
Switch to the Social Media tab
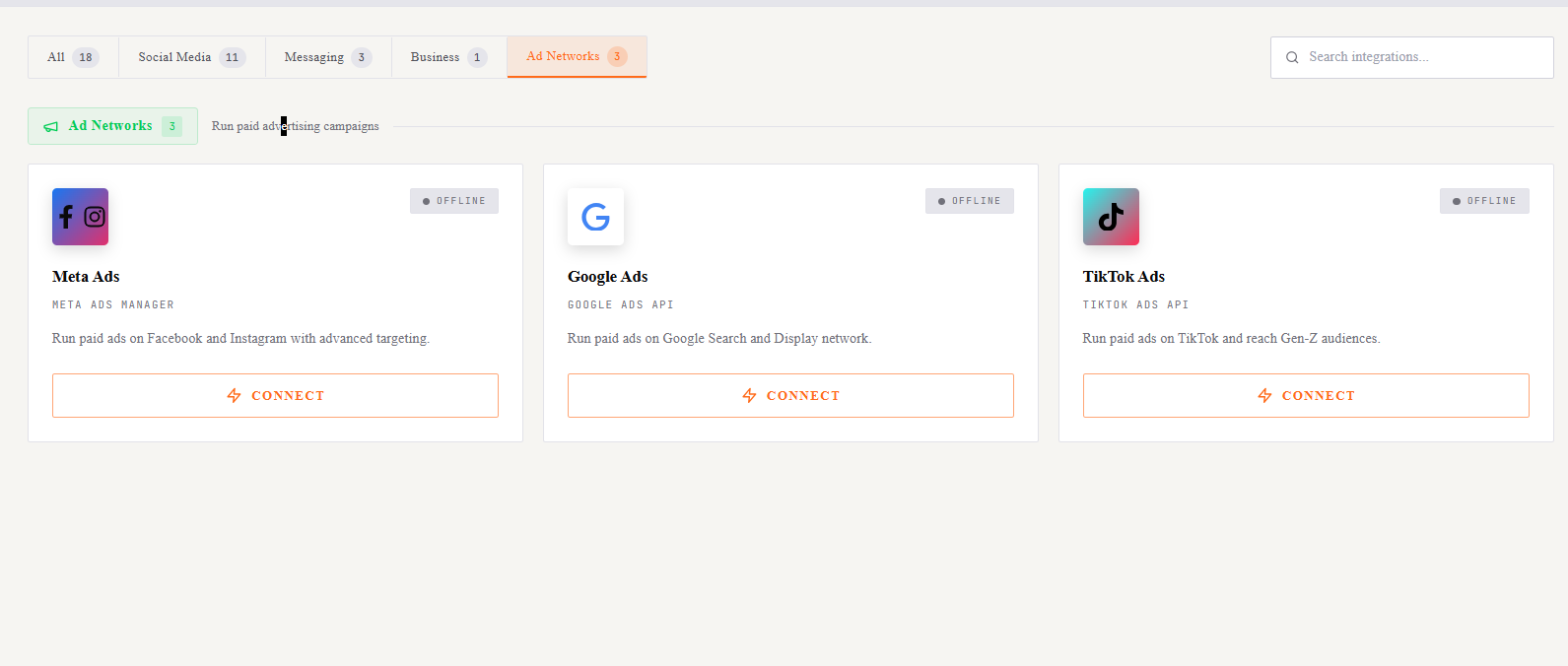pos(192,57)
